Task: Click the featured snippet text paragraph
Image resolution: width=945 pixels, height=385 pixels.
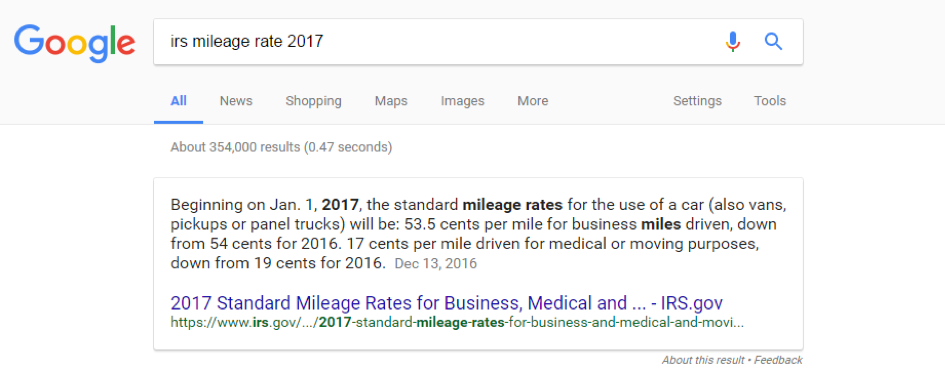Action: point(479,234)
